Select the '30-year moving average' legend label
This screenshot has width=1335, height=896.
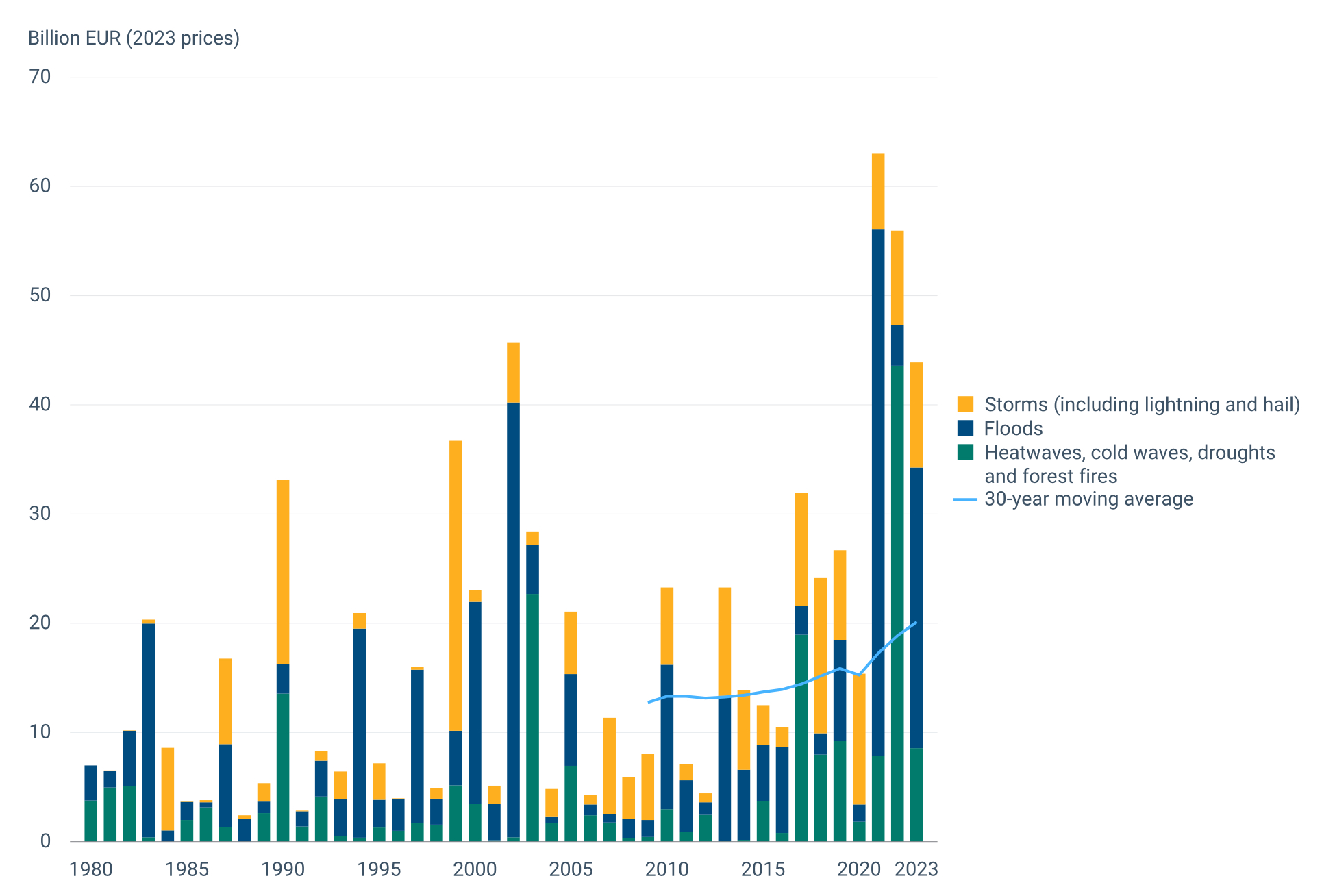(x=1088, y=499)
